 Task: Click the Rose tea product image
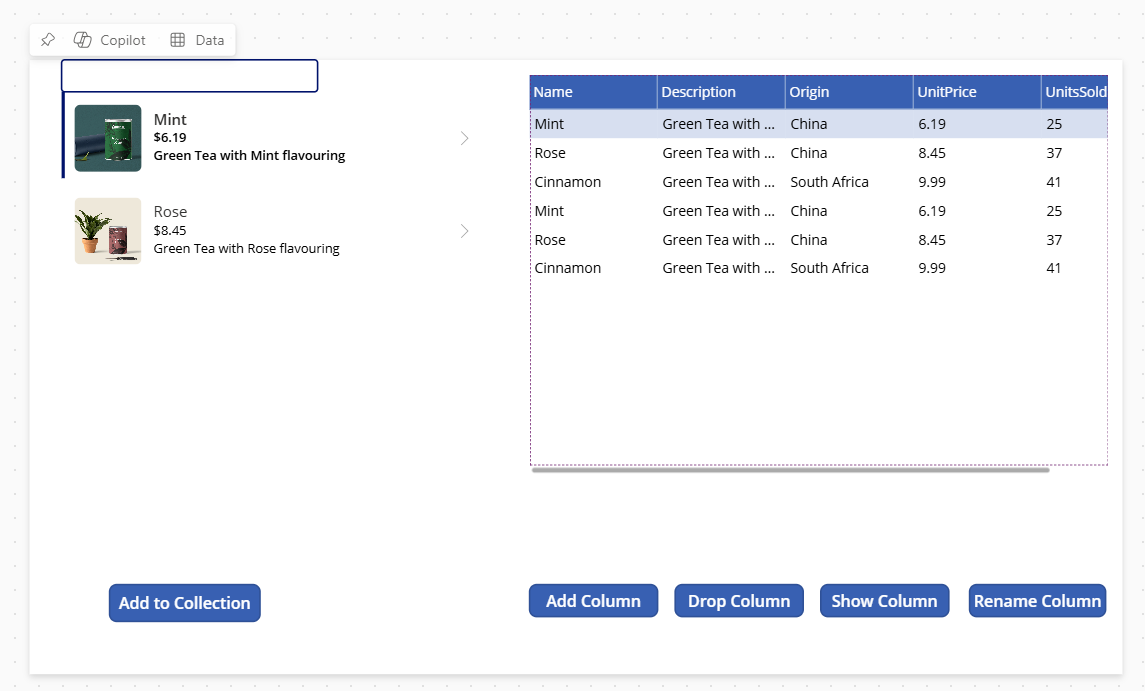click(x=108, y=231)
